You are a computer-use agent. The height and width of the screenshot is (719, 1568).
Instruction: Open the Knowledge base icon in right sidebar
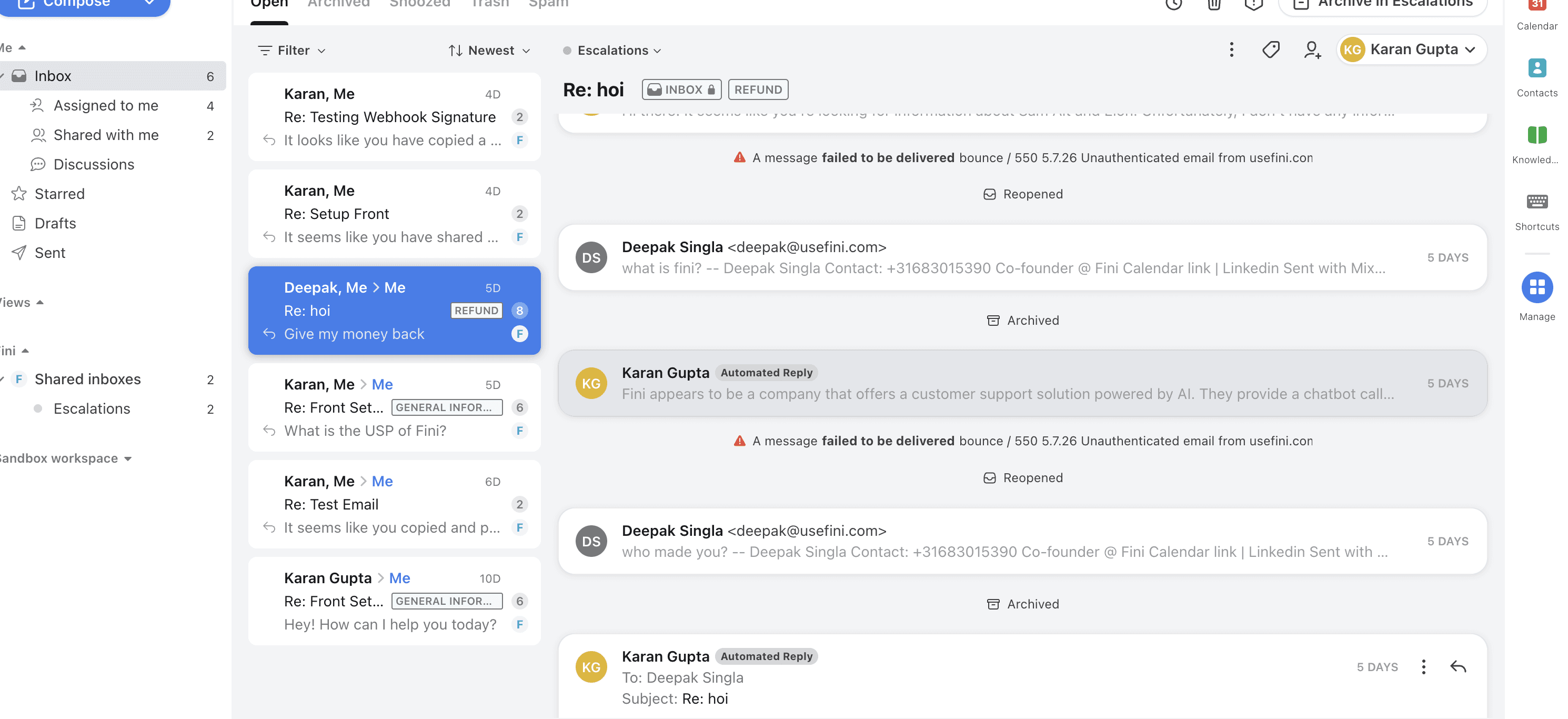tap(1537, 144)
